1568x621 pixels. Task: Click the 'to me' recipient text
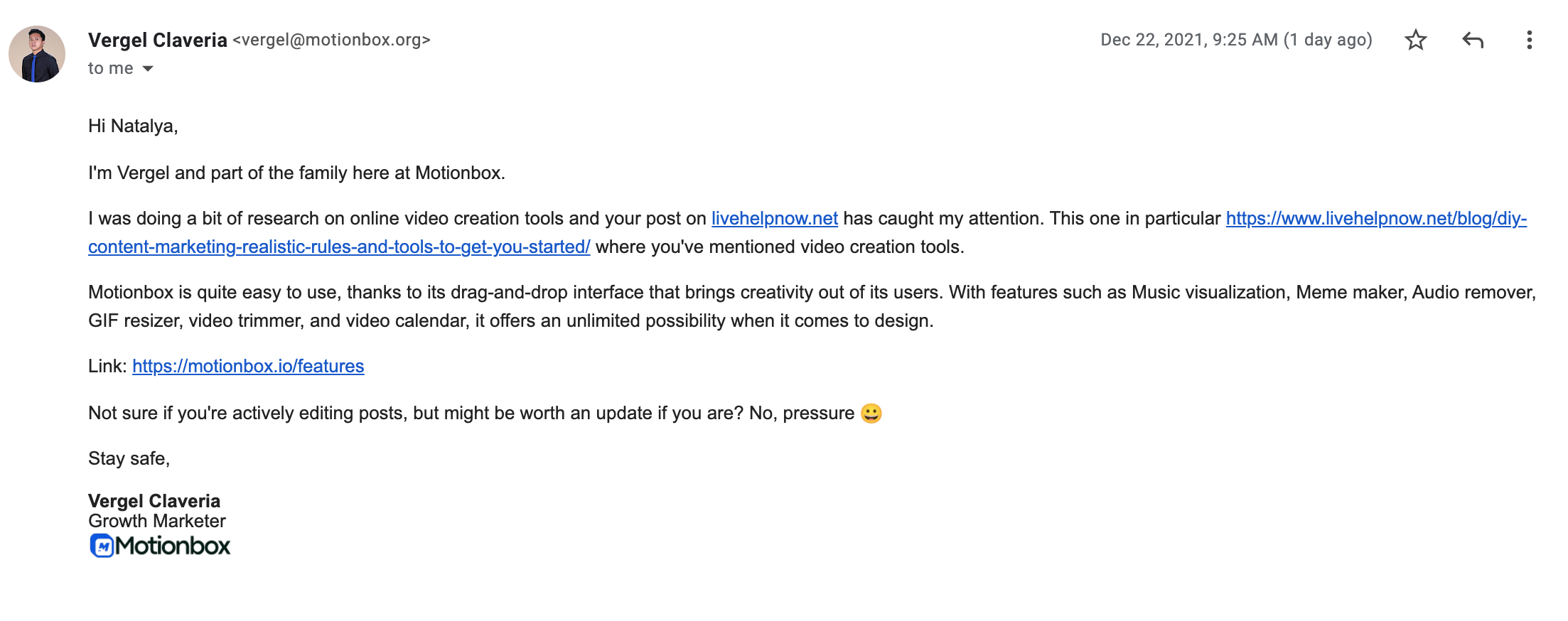pos(111,68)
